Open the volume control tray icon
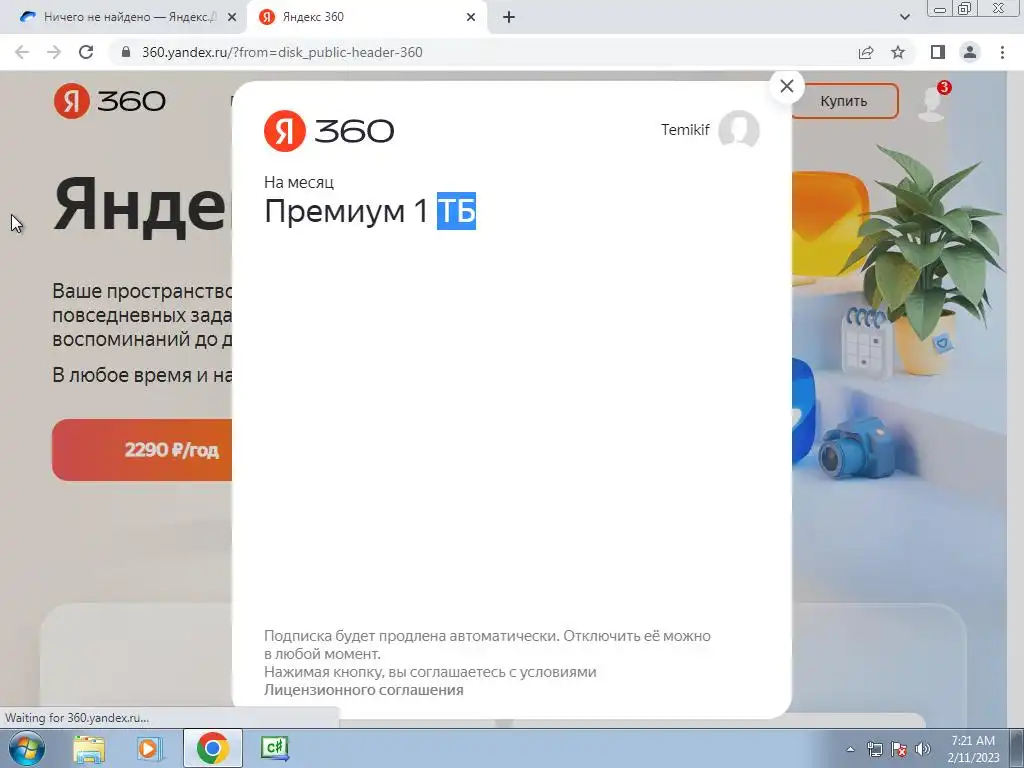1024x768 pixels. (923, 749)
